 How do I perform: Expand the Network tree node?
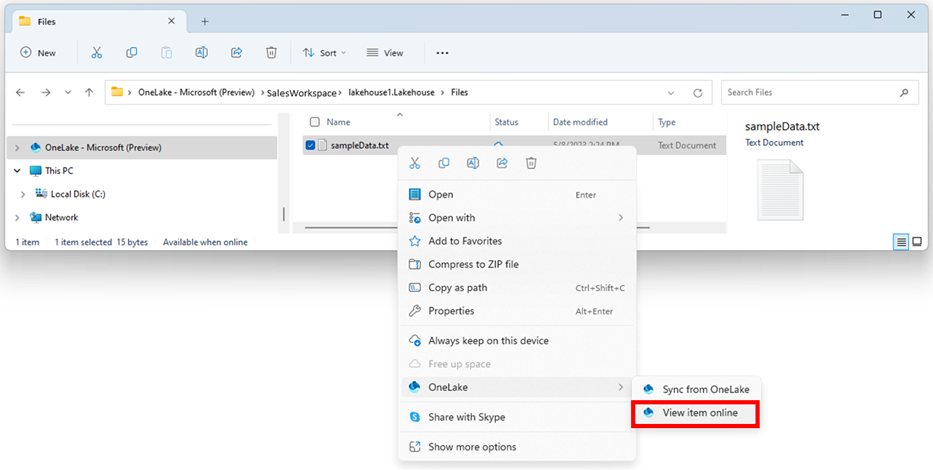coord(17,218)
